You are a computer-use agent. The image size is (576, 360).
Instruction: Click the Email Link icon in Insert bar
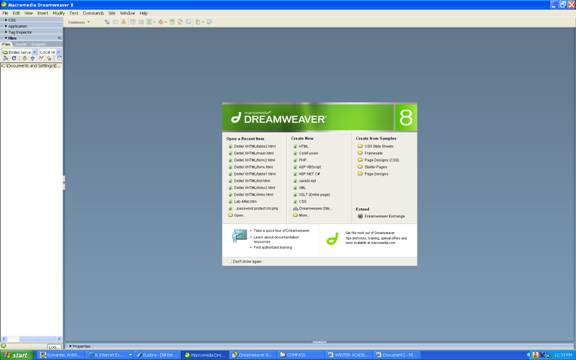tap(115, 22)
